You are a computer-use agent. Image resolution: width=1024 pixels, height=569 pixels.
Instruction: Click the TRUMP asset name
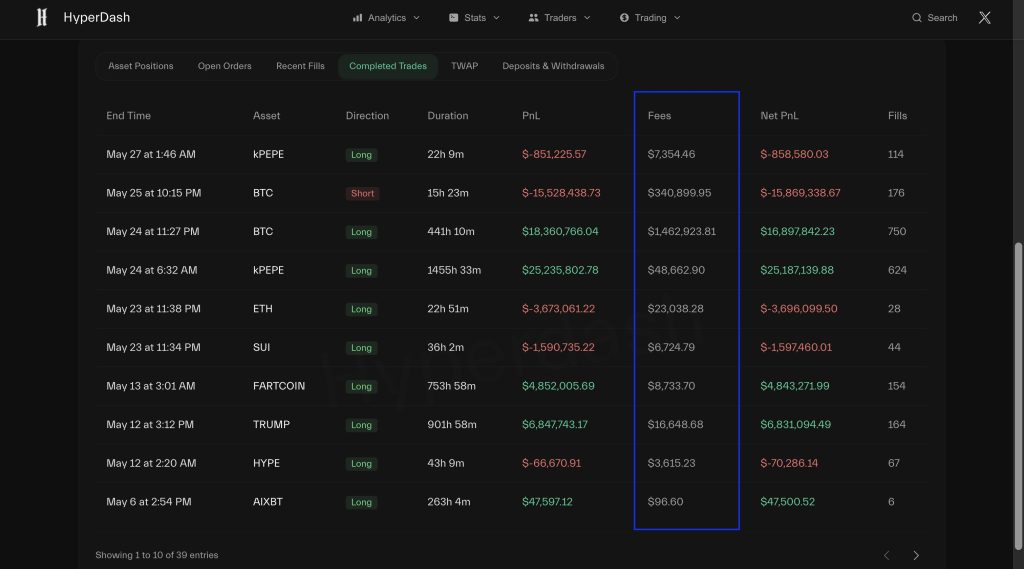coord(271,425)
